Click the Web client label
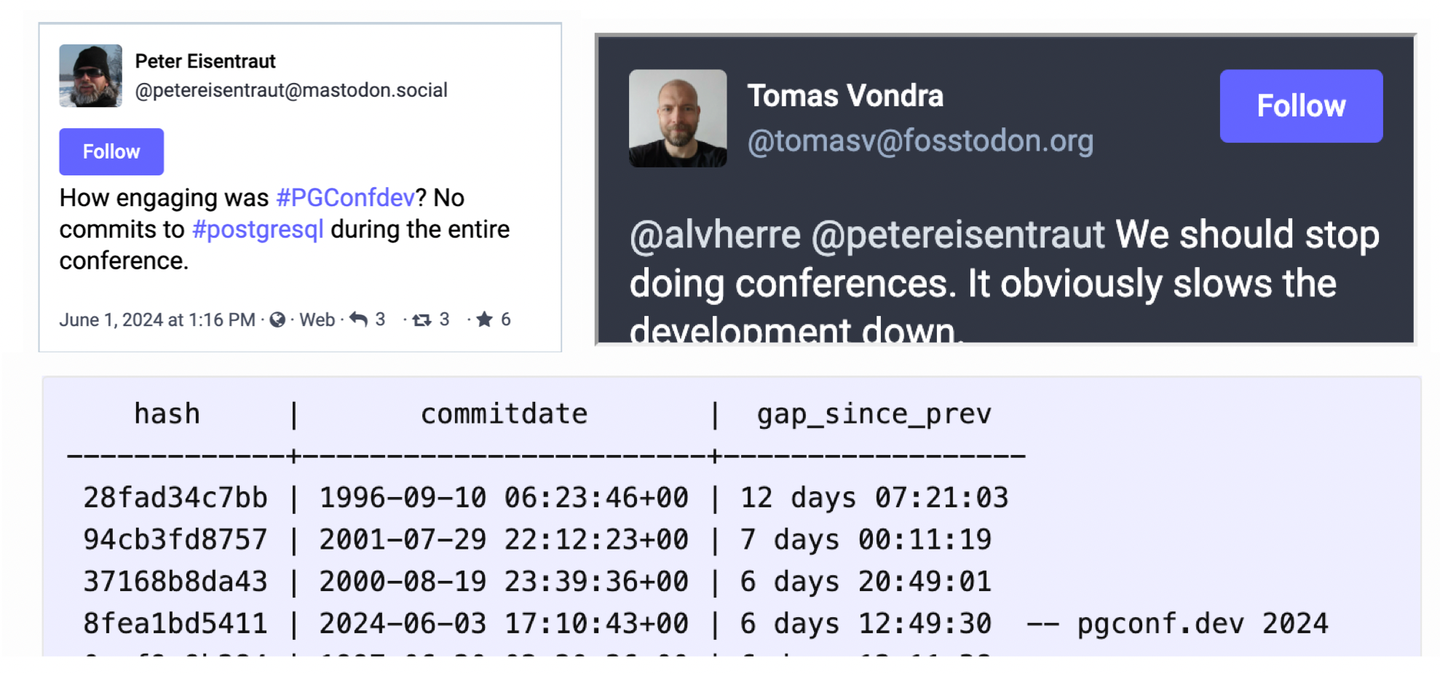 pos(317,320)
